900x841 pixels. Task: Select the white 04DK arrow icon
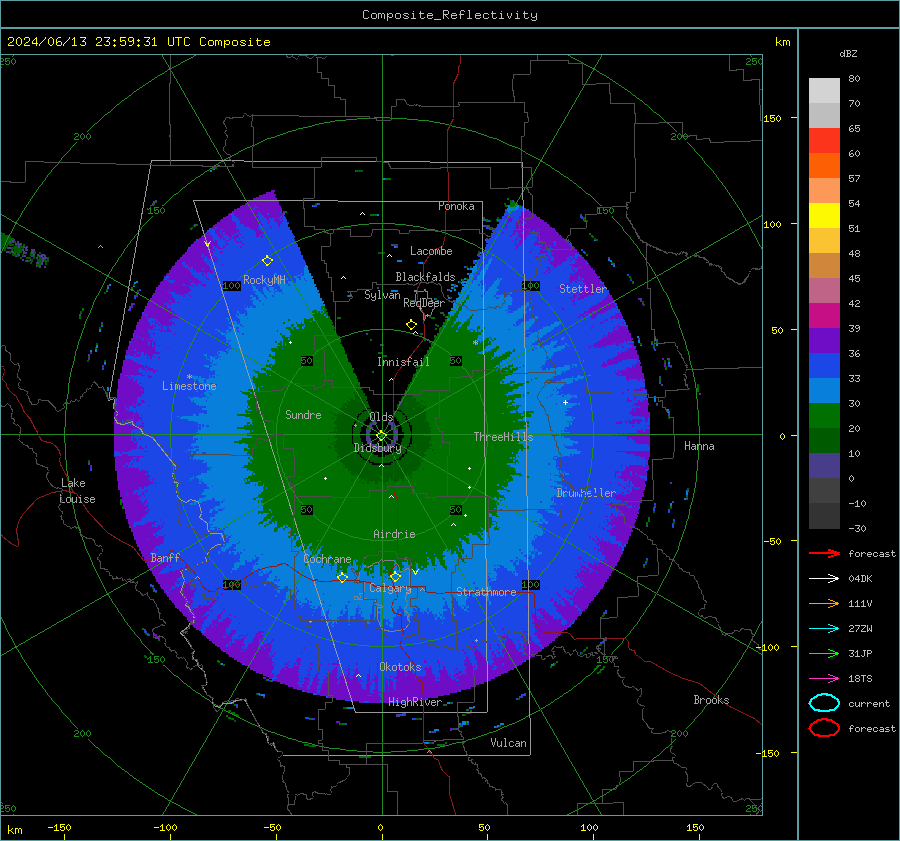tap(824, 579)
